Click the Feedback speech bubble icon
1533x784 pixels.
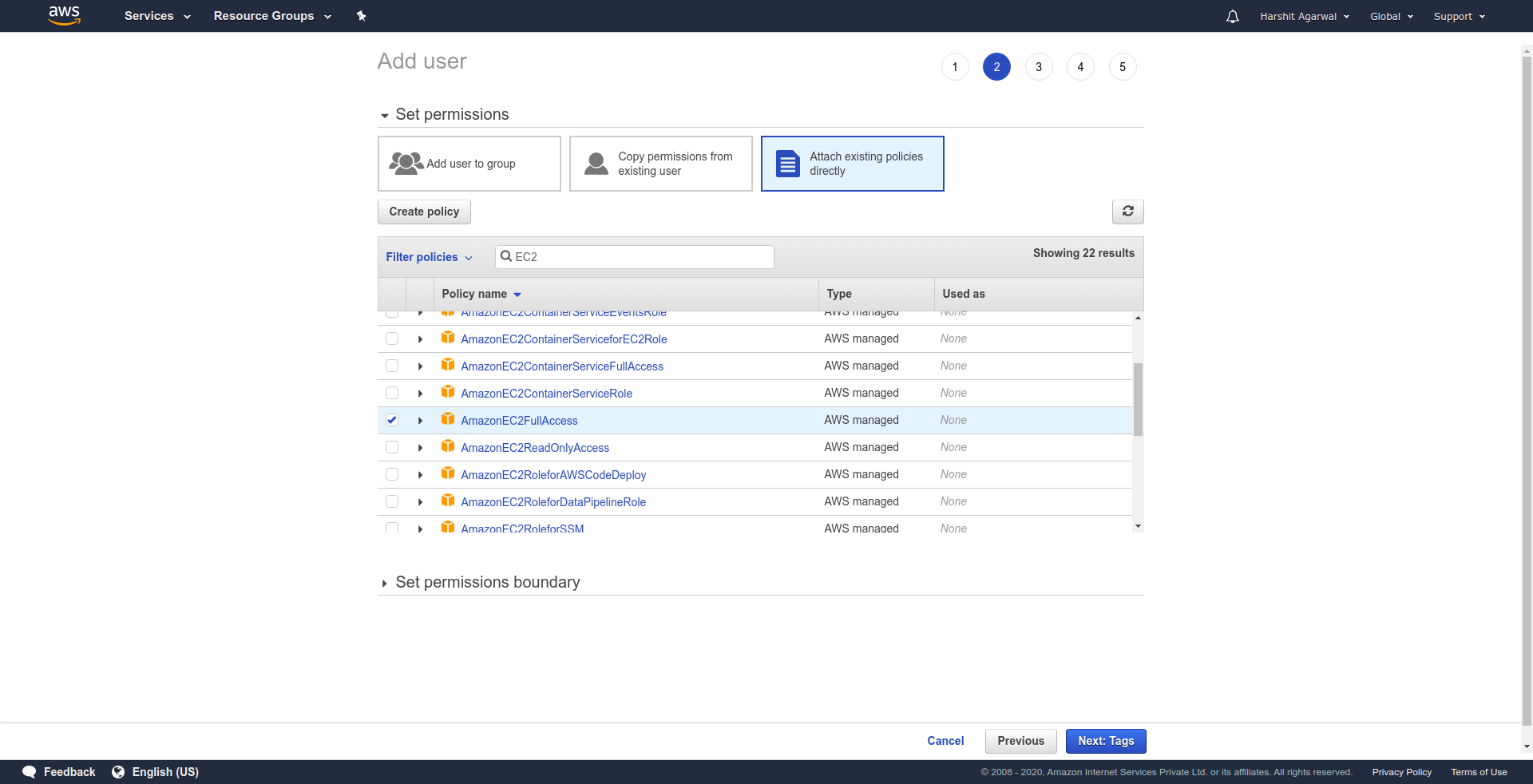click(x=30, y=772)
